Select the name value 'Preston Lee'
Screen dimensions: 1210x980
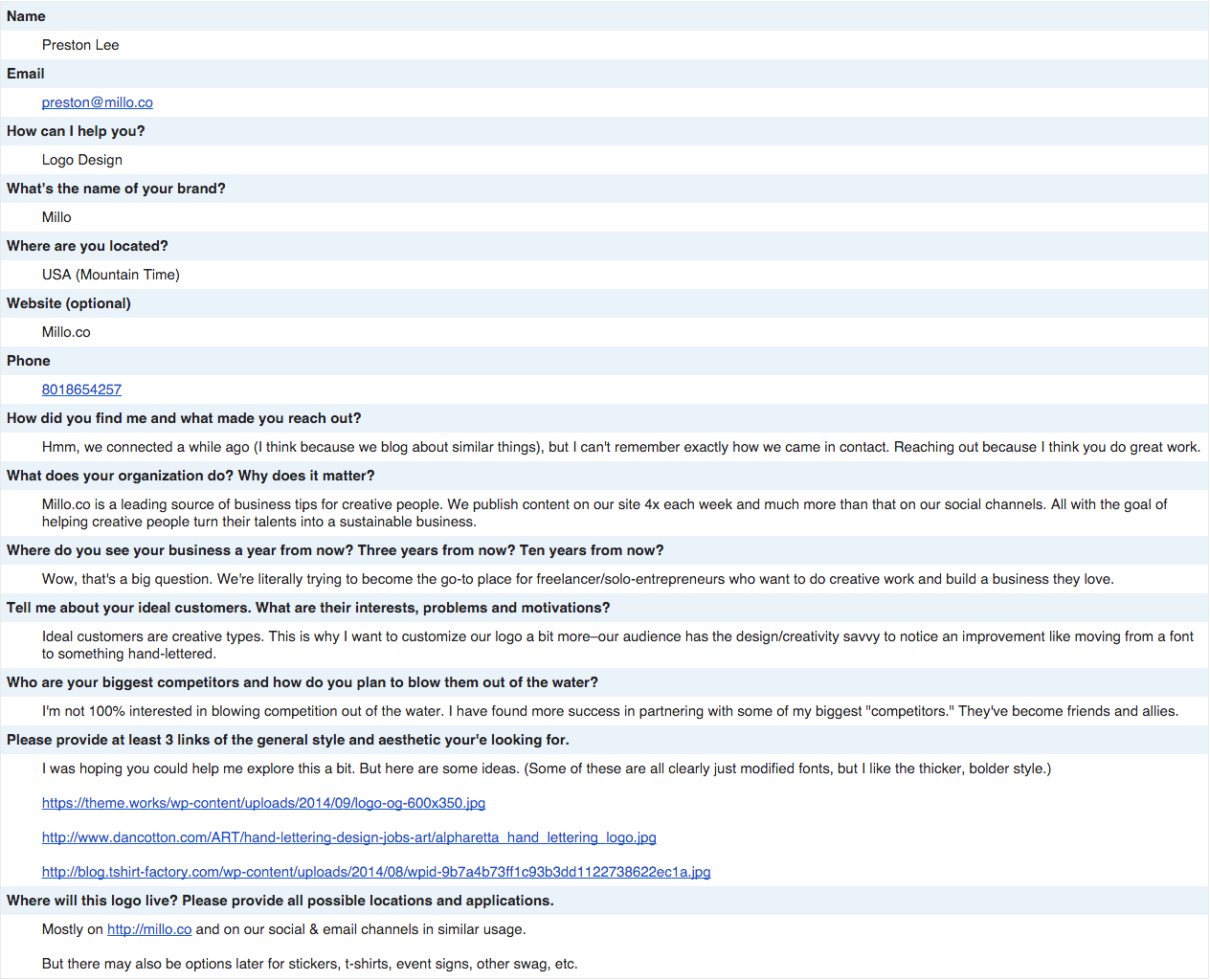click(x=80, y=45)
